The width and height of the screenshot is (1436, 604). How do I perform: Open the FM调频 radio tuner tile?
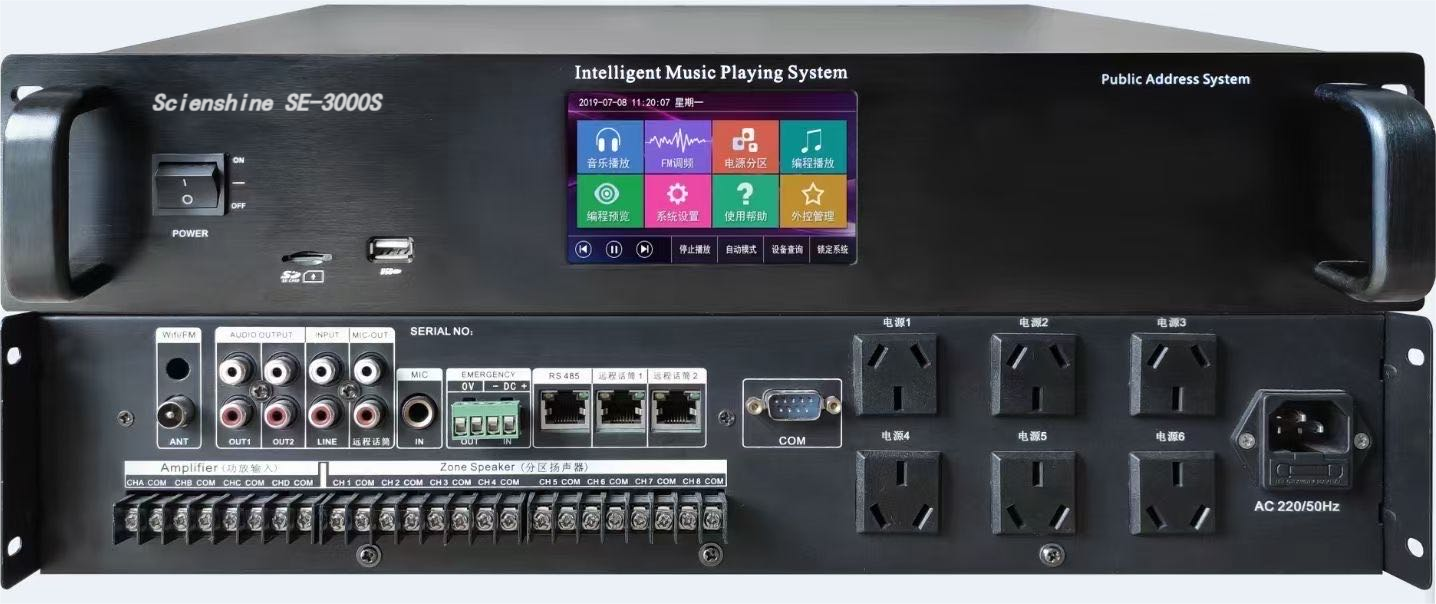pos(677,147)
